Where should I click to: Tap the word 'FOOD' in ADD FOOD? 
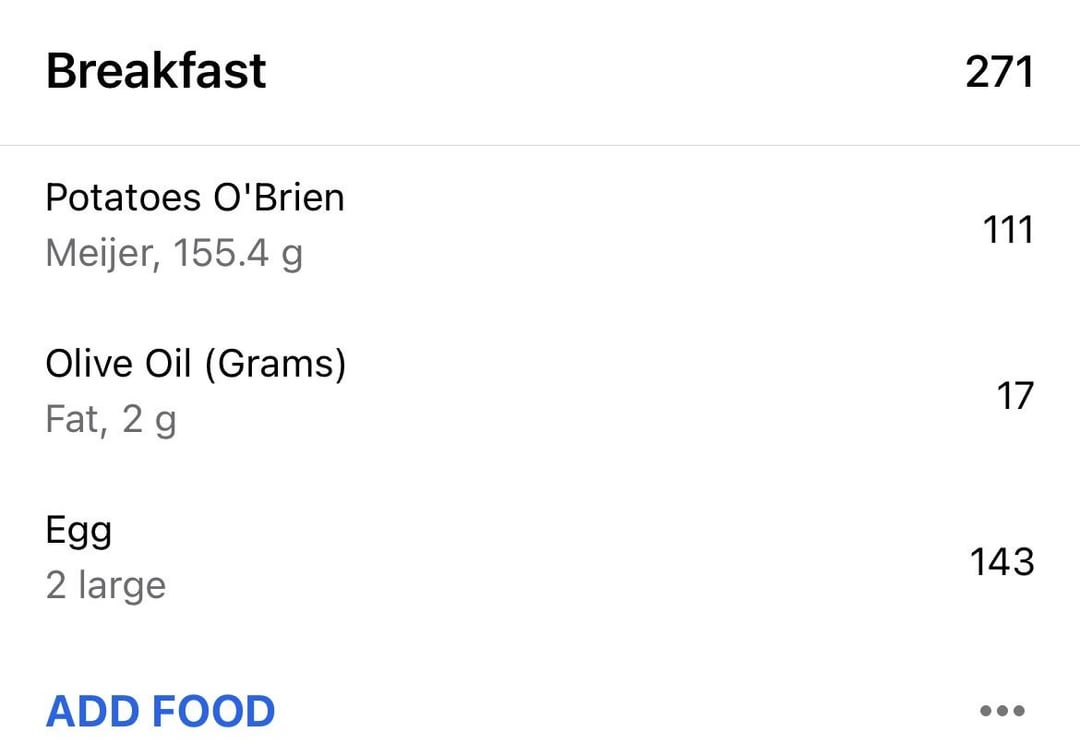(213, 711)
